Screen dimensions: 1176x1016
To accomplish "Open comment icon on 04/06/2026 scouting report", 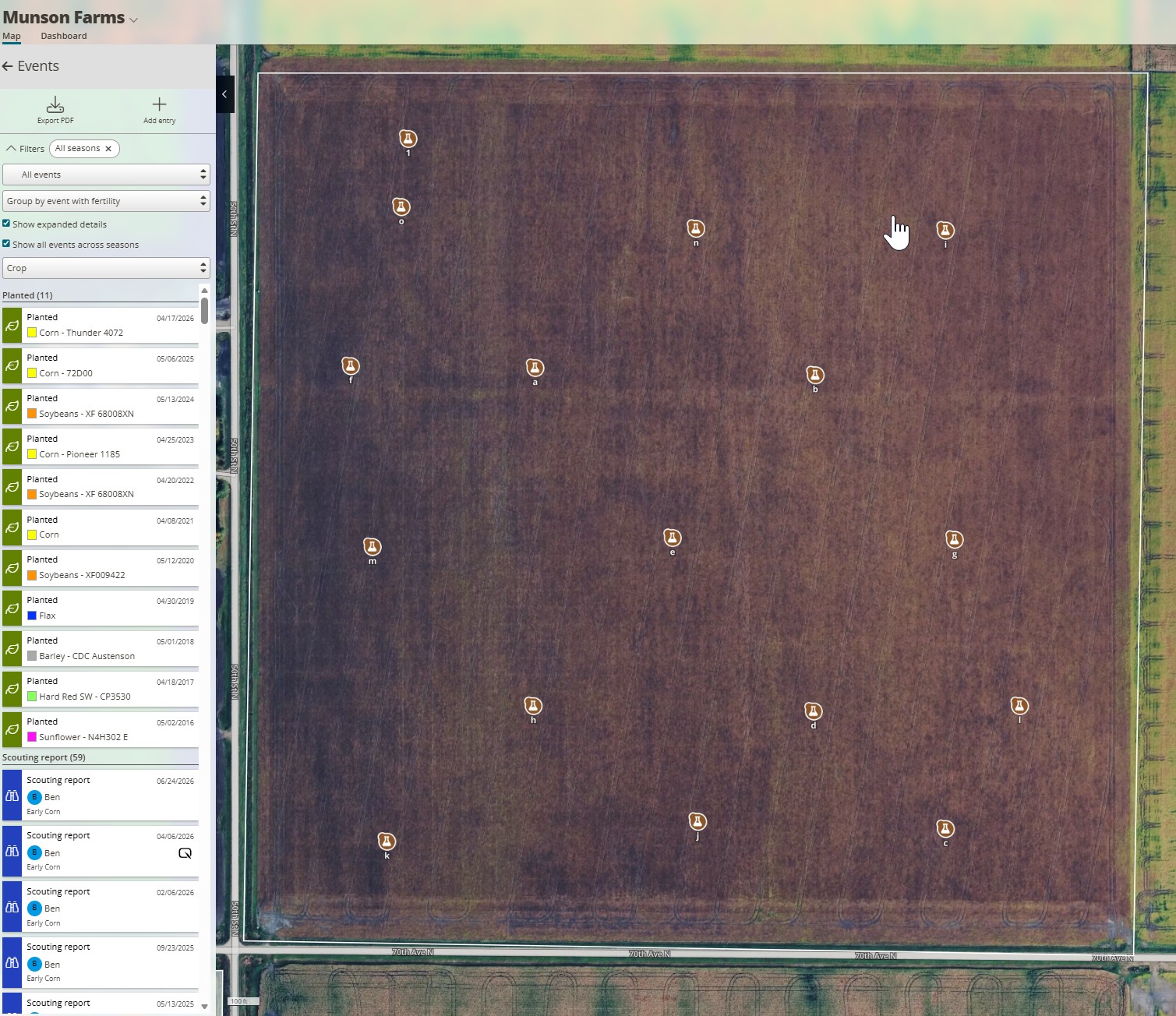I will (185, 853).
